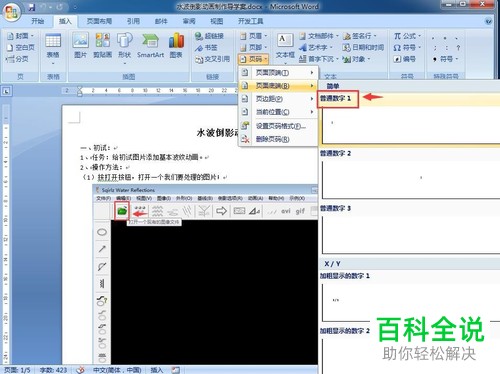This screenshot has width=500, height=374.
Task: Click the line 一、初试： in document
Action: click(98, 147)
